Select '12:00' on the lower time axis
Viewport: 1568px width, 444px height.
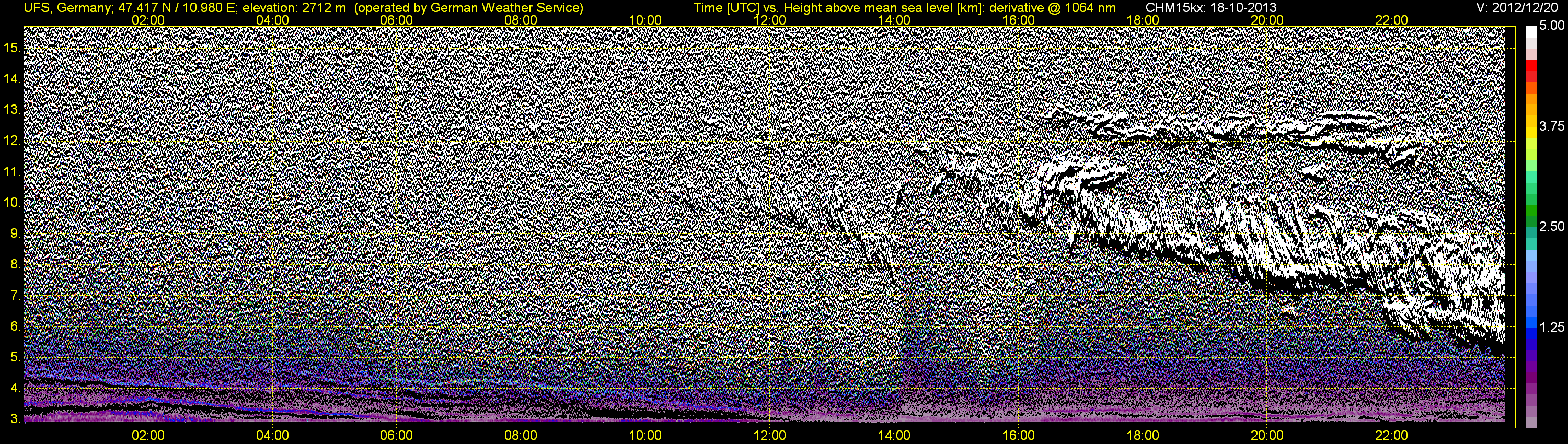769,436
